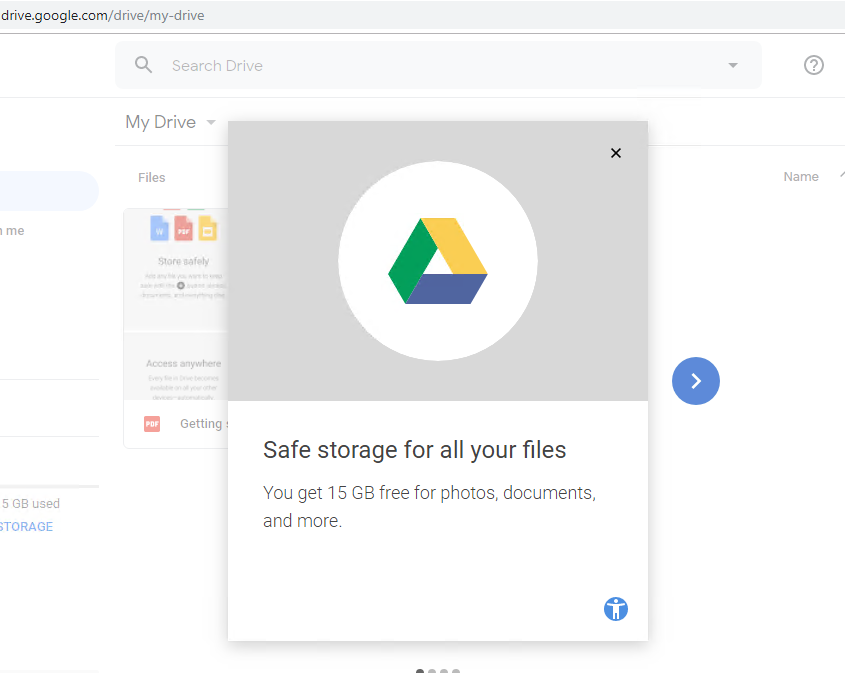
Task: Select the first dark pagination dot
Action: point(420,671)
